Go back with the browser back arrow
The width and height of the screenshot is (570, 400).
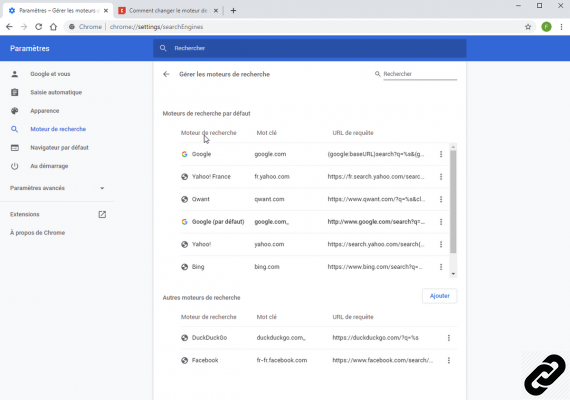click(x=9, y=27)
